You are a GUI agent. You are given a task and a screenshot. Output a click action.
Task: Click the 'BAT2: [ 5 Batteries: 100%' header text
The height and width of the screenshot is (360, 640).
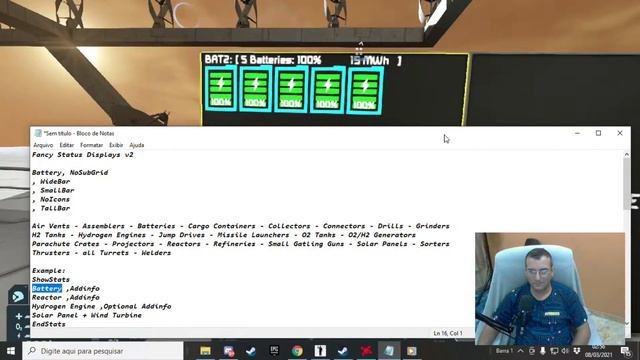(263, 60)
